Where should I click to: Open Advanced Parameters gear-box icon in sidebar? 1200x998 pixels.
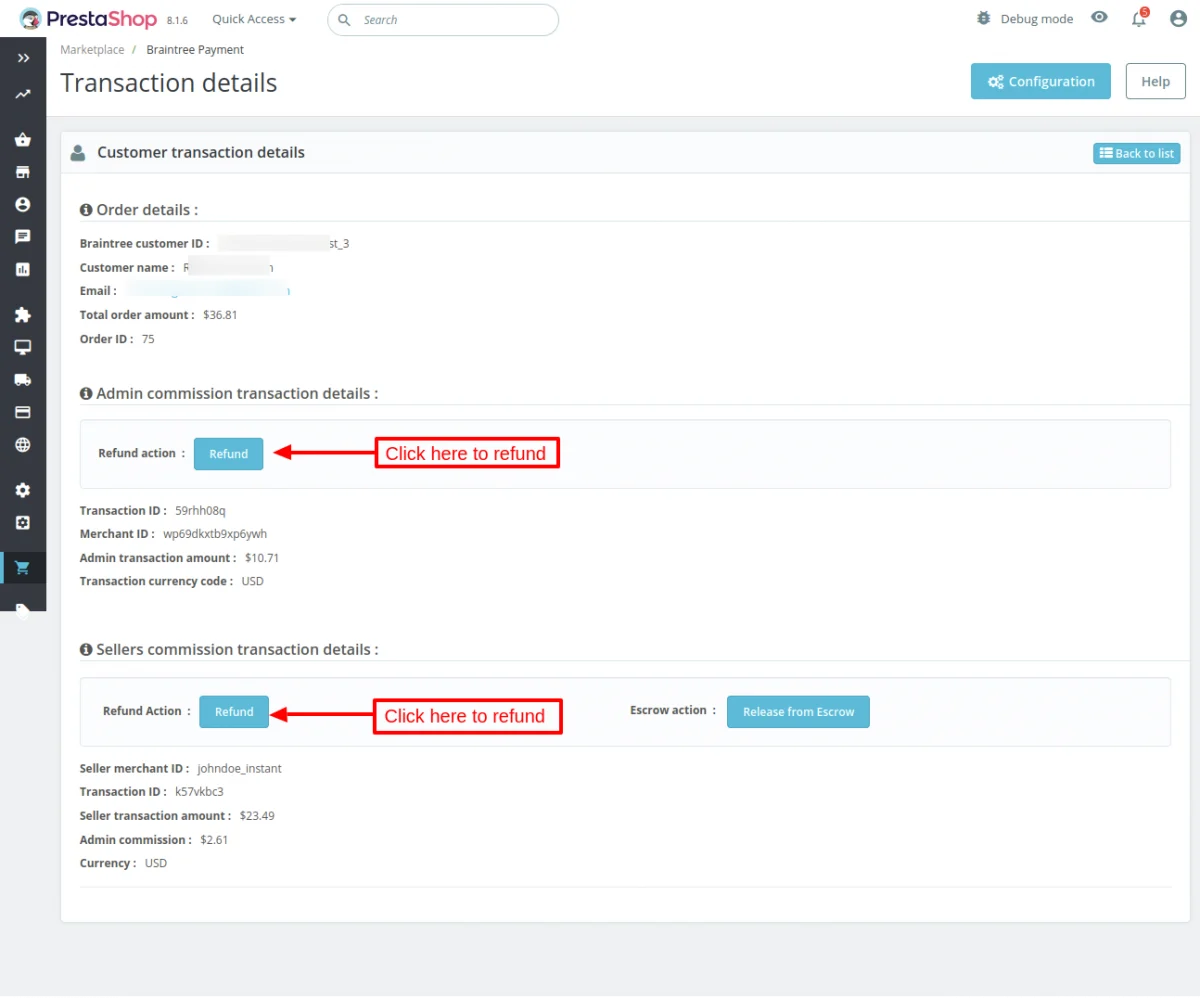pos(23,522)
